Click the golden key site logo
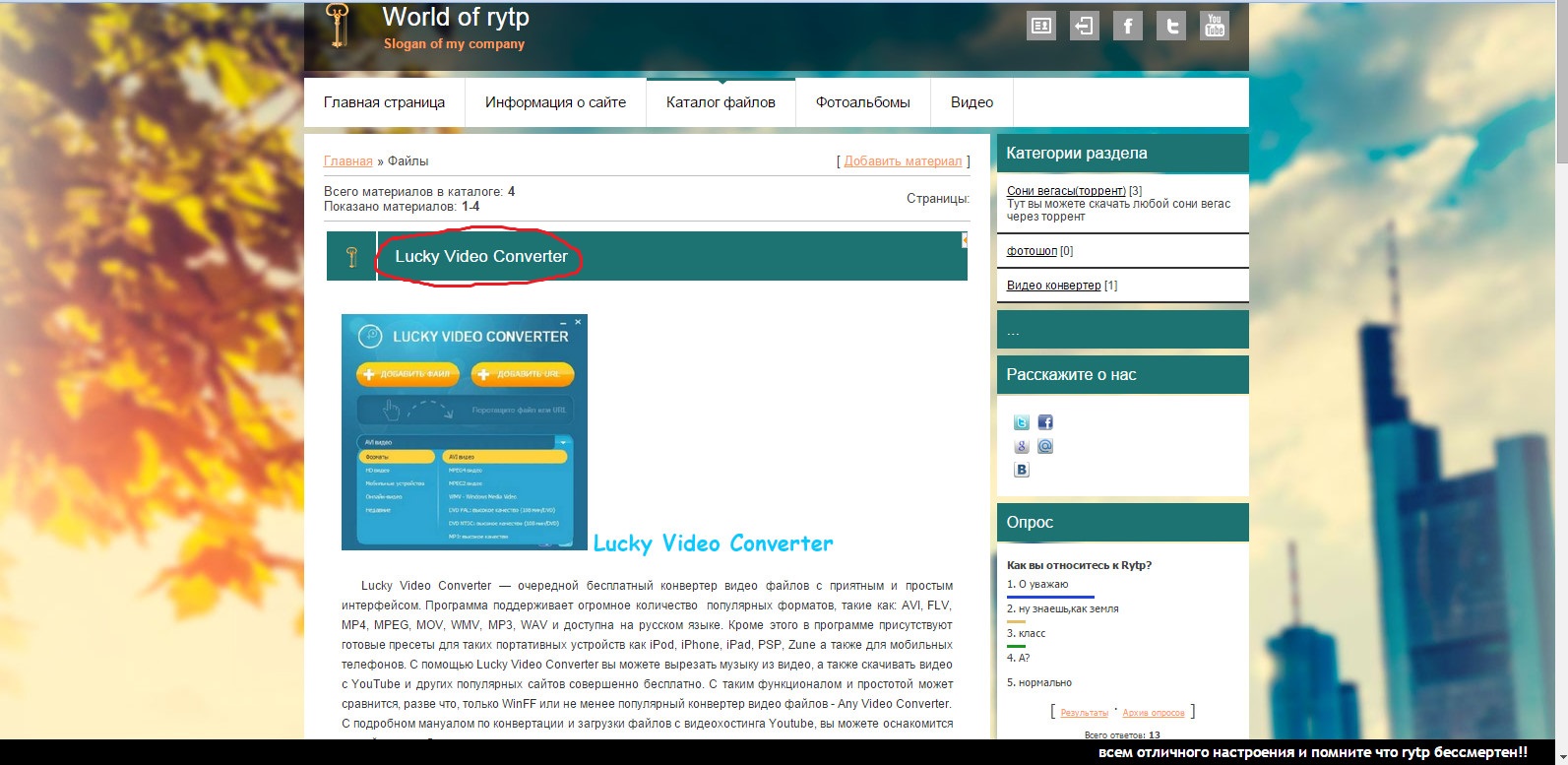This screenshot has height=765, width=1568. 339,25
